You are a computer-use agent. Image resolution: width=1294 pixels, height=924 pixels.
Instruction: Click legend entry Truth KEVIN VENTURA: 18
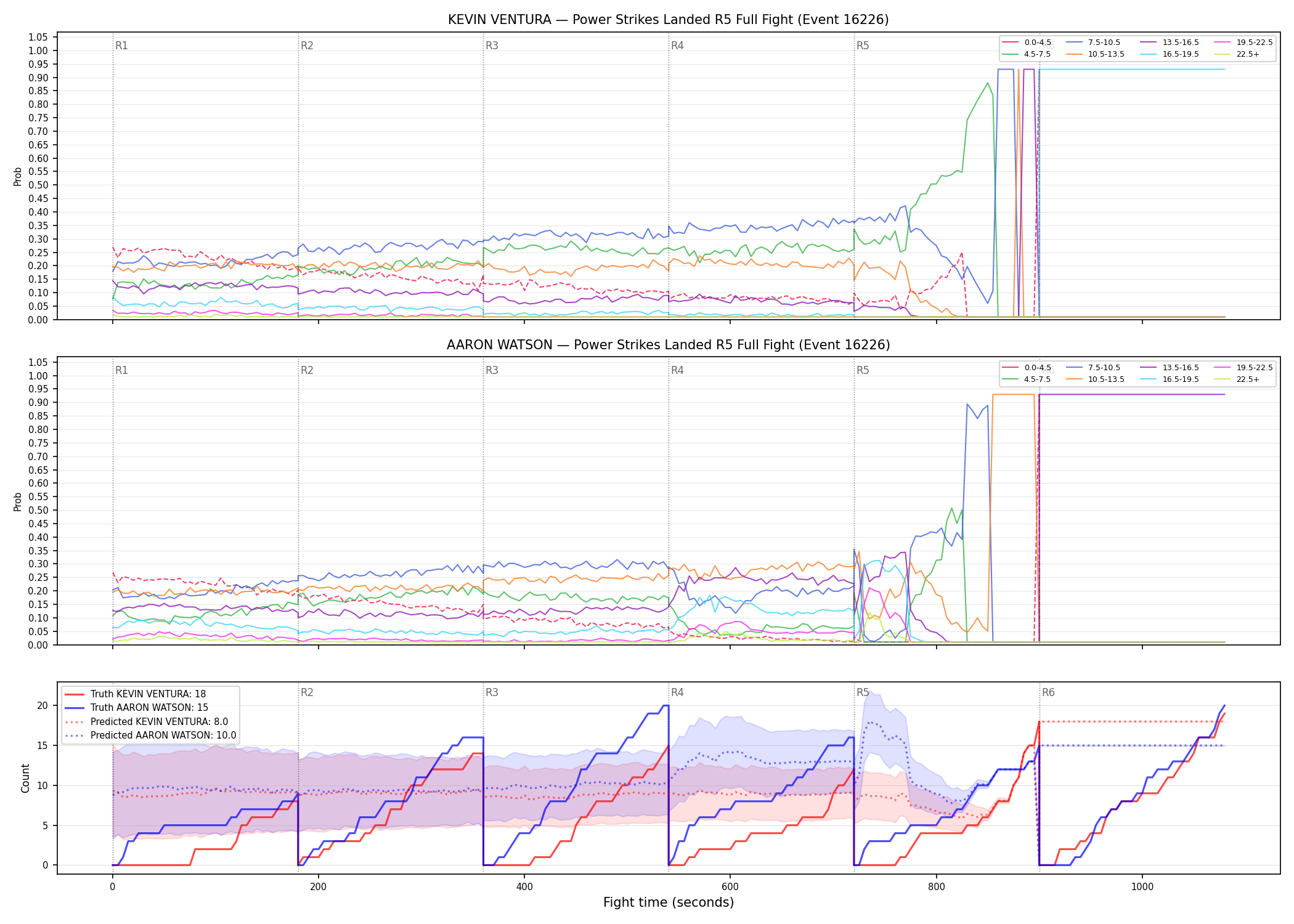[136, 694]
